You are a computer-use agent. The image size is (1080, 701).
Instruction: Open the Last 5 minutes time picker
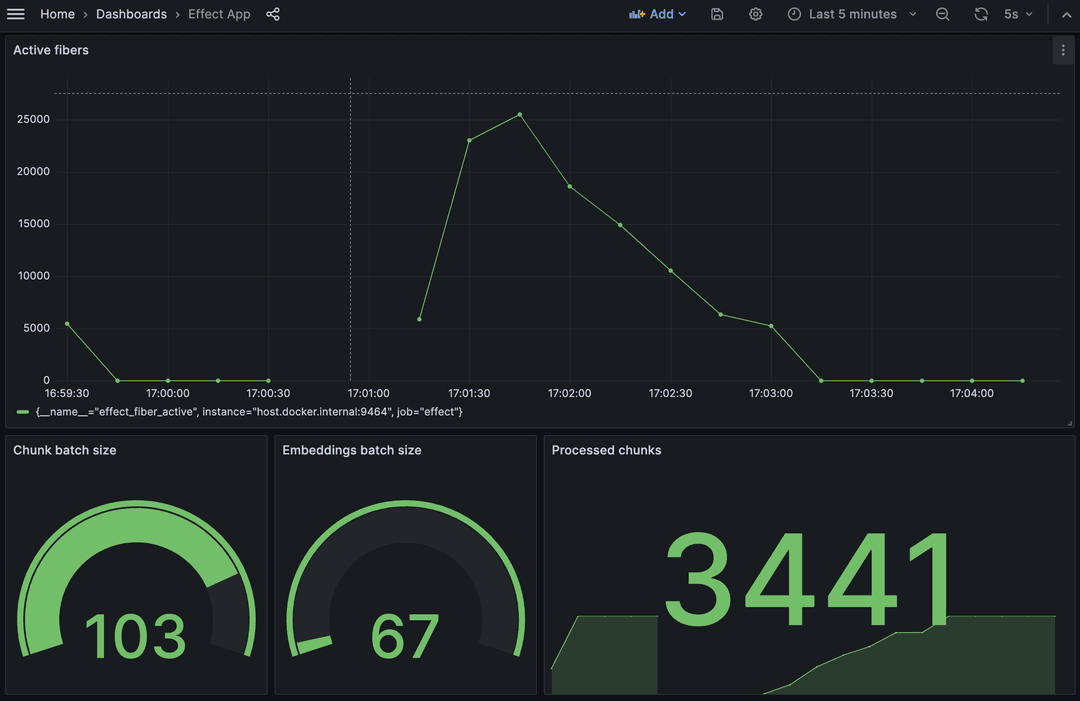(x=852, y=14)
